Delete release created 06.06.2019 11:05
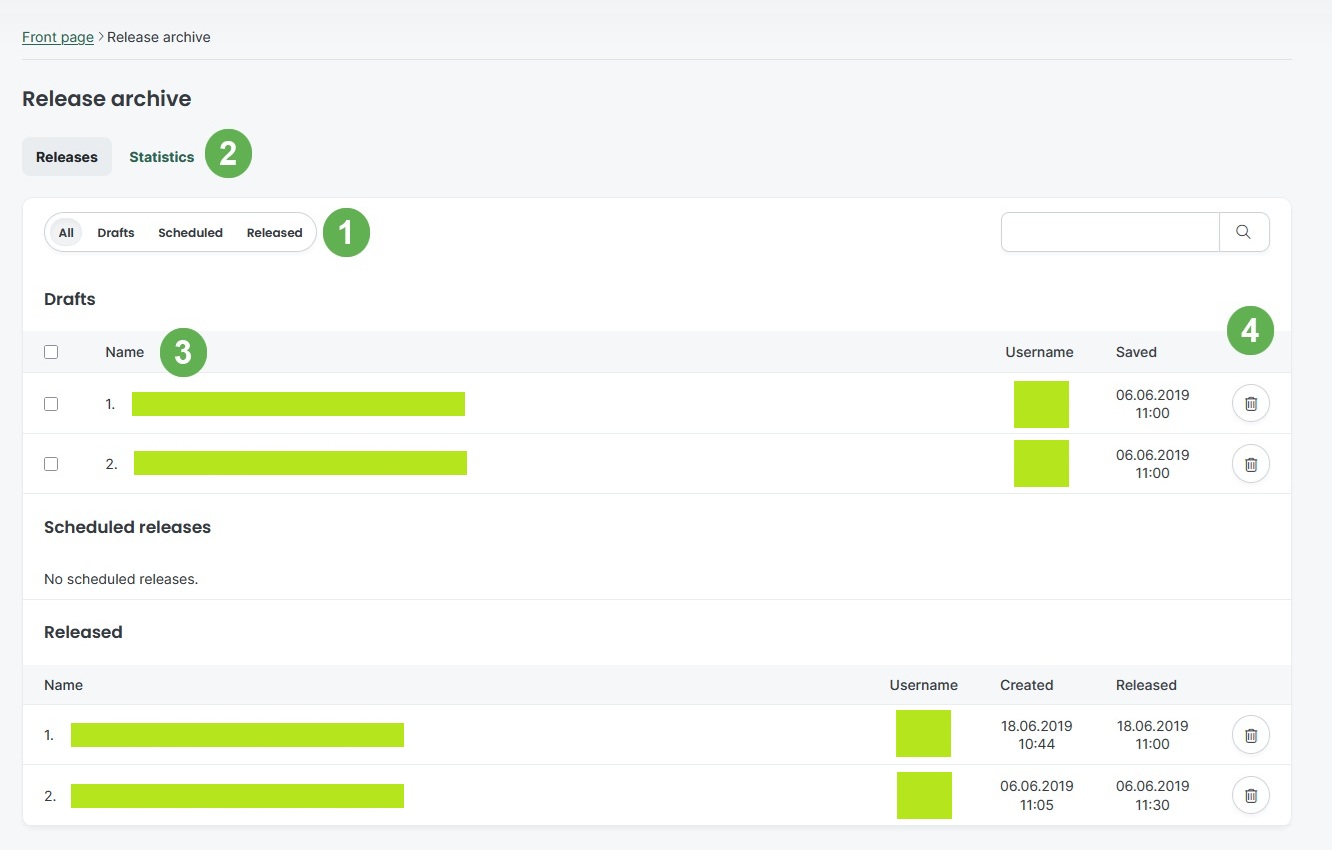This screenshot has height=850, width=1332. pyautogui.click(x=1250, y=796)
